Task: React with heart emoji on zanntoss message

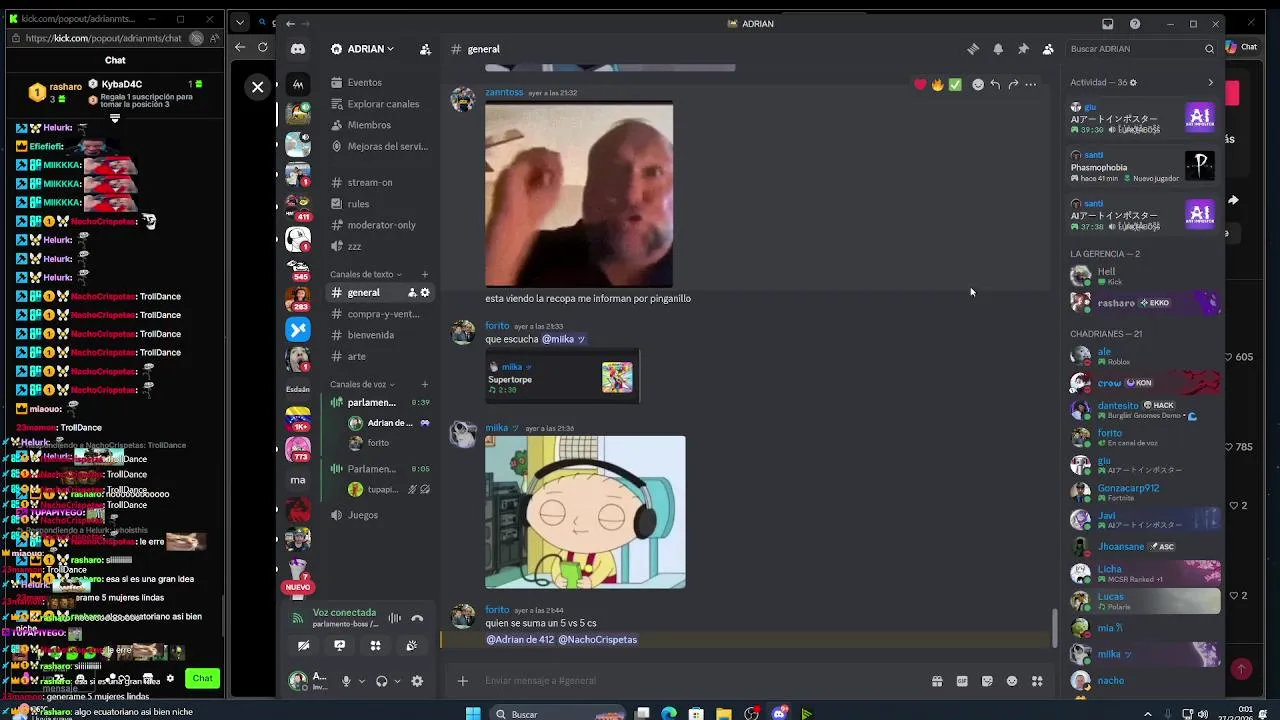Action: coord(920,84)
